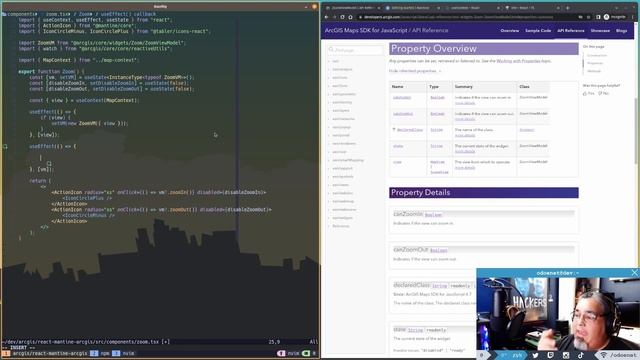Click the sidebar search field
Screen dimensions: 640x360
point(355,50)
